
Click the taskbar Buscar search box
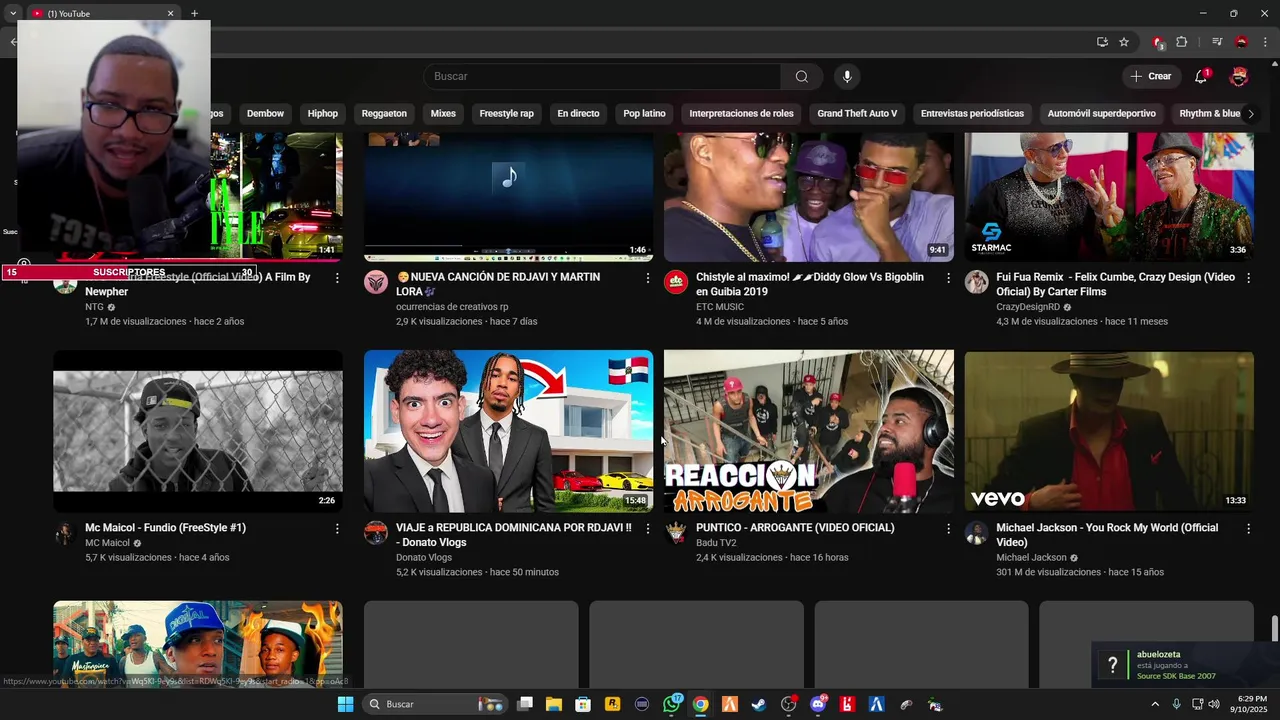(x=435, y=704)
